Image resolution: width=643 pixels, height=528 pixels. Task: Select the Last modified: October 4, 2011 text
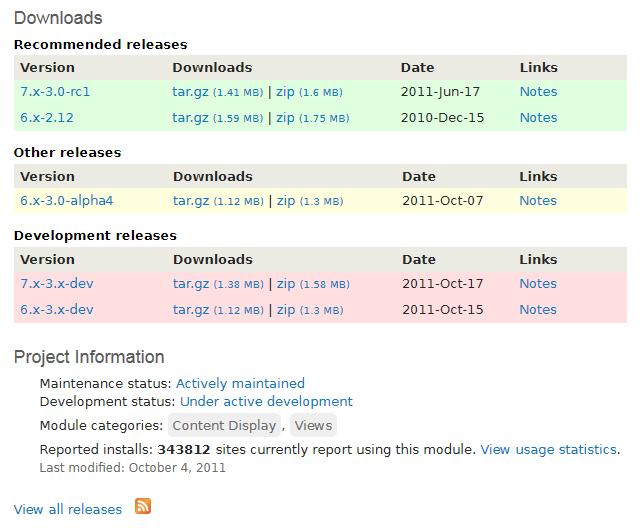(x=132, y=468)
